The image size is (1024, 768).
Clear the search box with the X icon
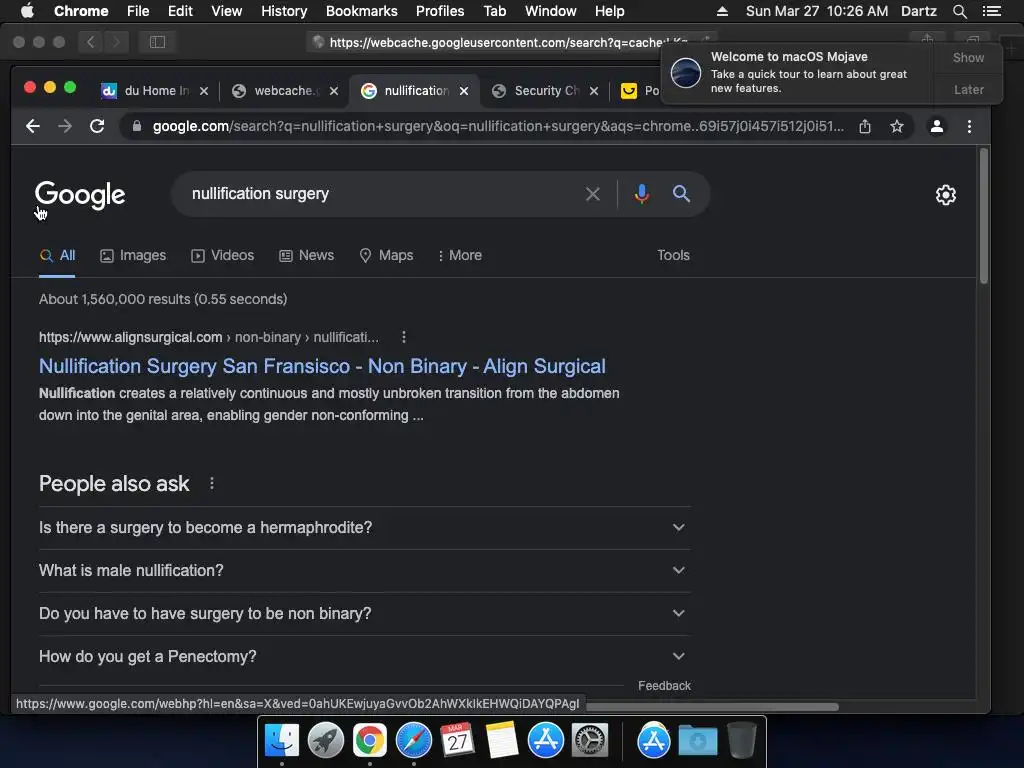coord(592,194)
